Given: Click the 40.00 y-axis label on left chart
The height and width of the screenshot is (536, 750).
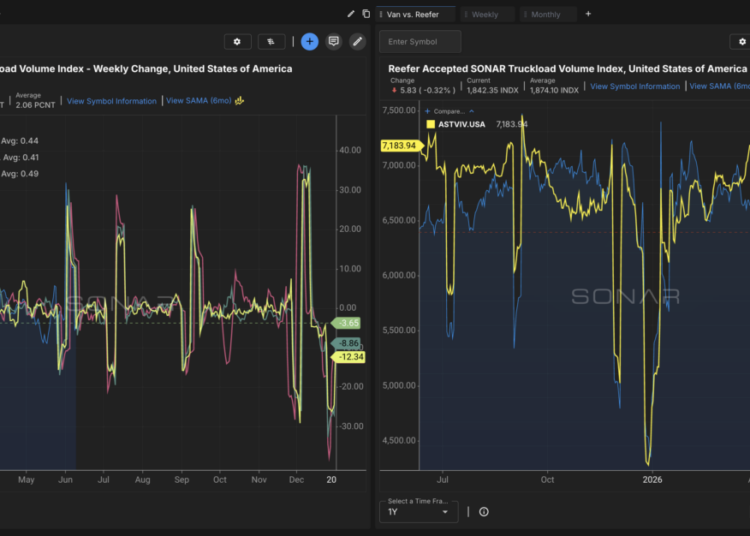Looking at the screenshot, I should 350,150.
